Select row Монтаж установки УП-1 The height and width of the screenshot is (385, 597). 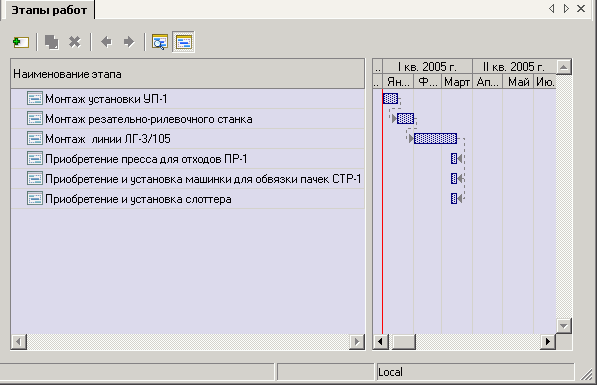pos(188,99)
